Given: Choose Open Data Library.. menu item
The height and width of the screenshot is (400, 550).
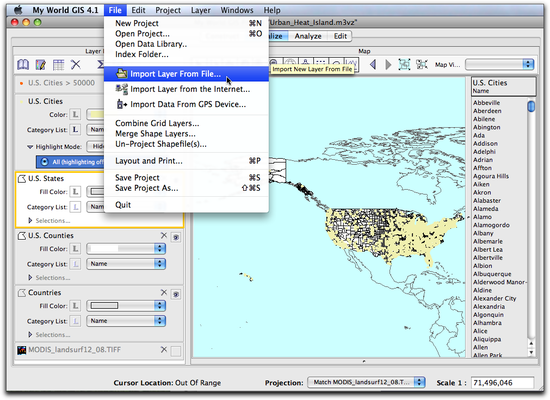Looking at the screenshot, I should click(x=187, y=44).
